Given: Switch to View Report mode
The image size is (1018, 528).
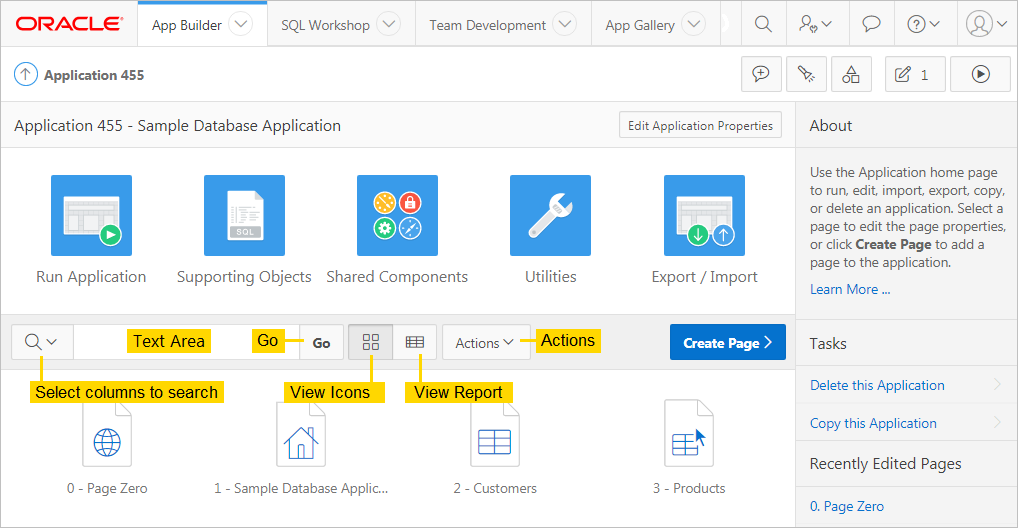Looking at the screenshot, I should click(x=415, y=342).
